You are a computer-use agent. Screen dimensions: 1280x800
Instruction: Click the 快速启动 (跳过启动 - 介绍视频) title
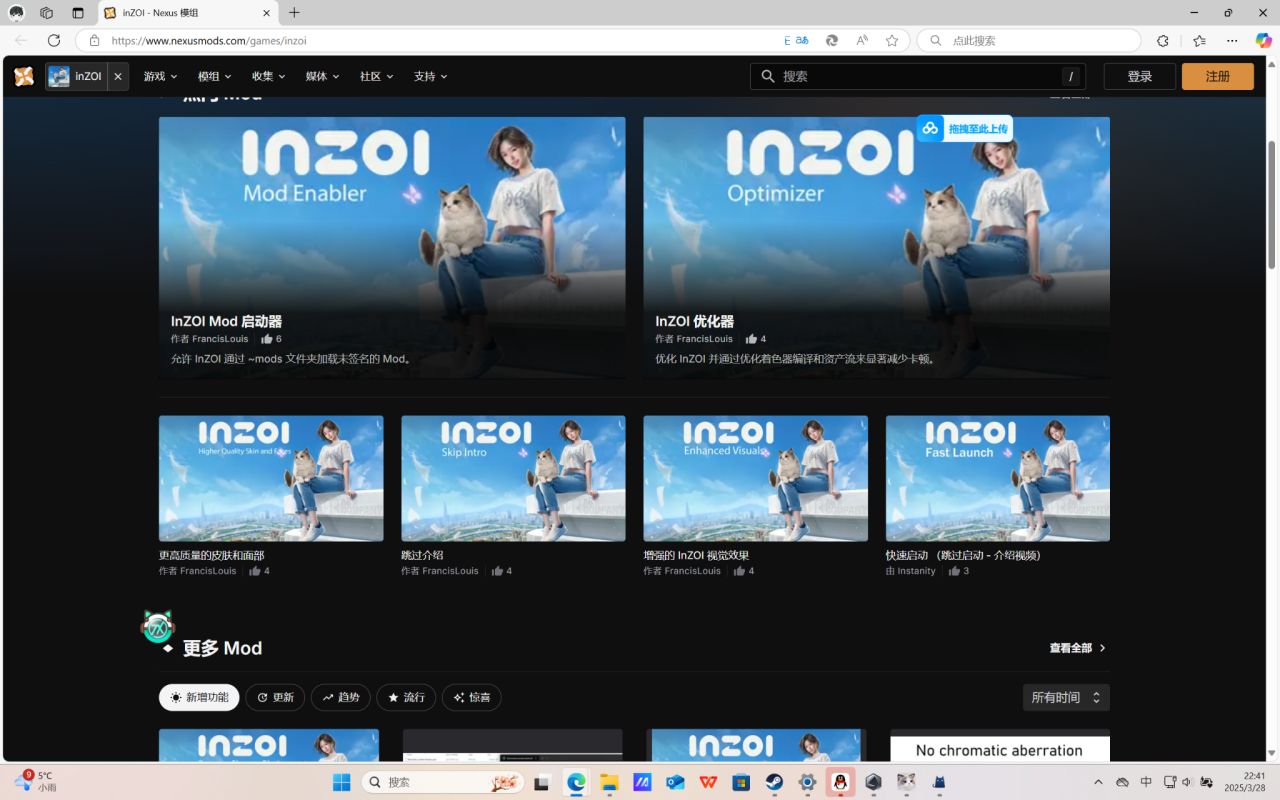(x=963, y=555)
